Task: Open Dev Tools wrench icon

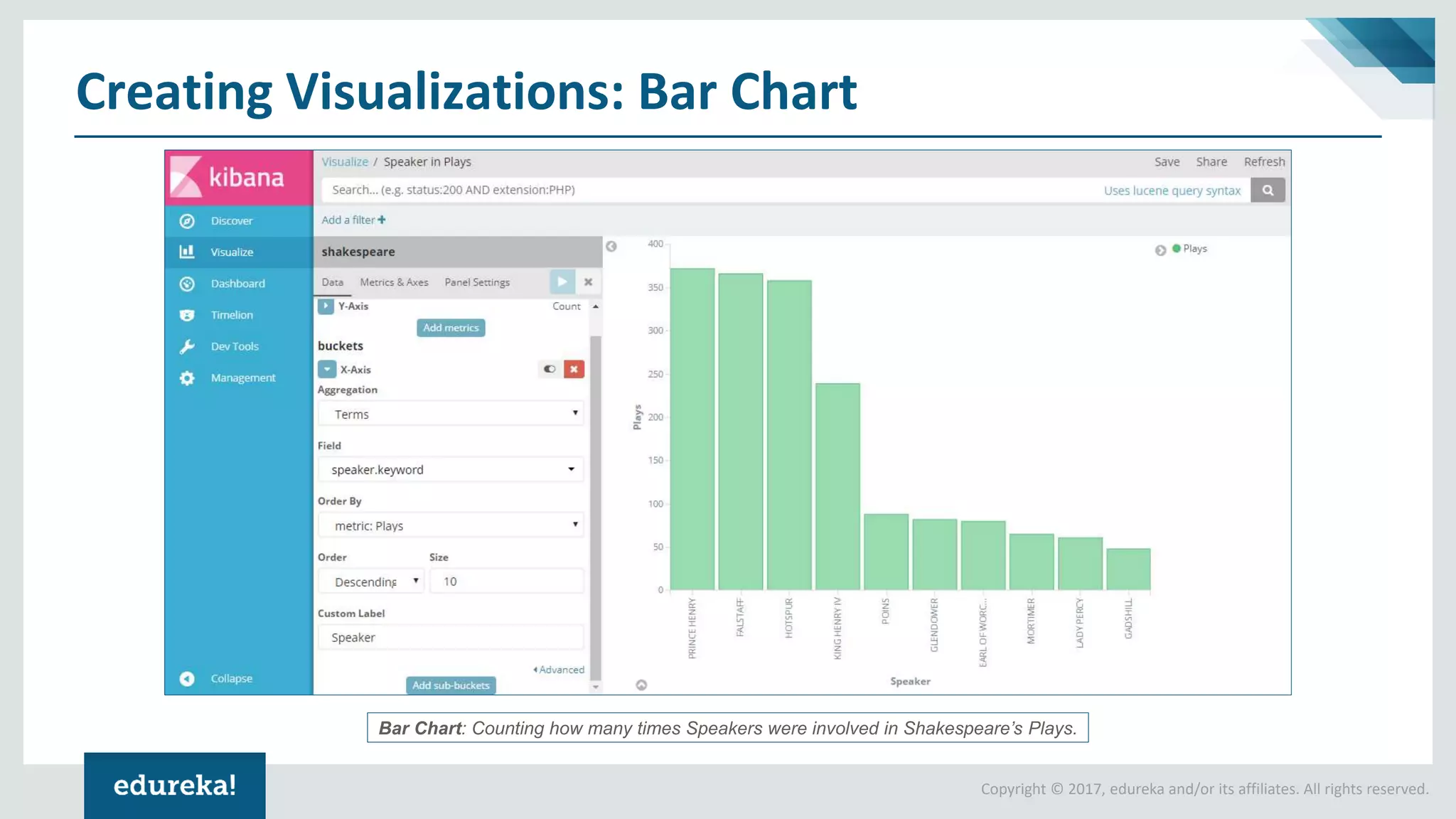Action: [187, 346]
